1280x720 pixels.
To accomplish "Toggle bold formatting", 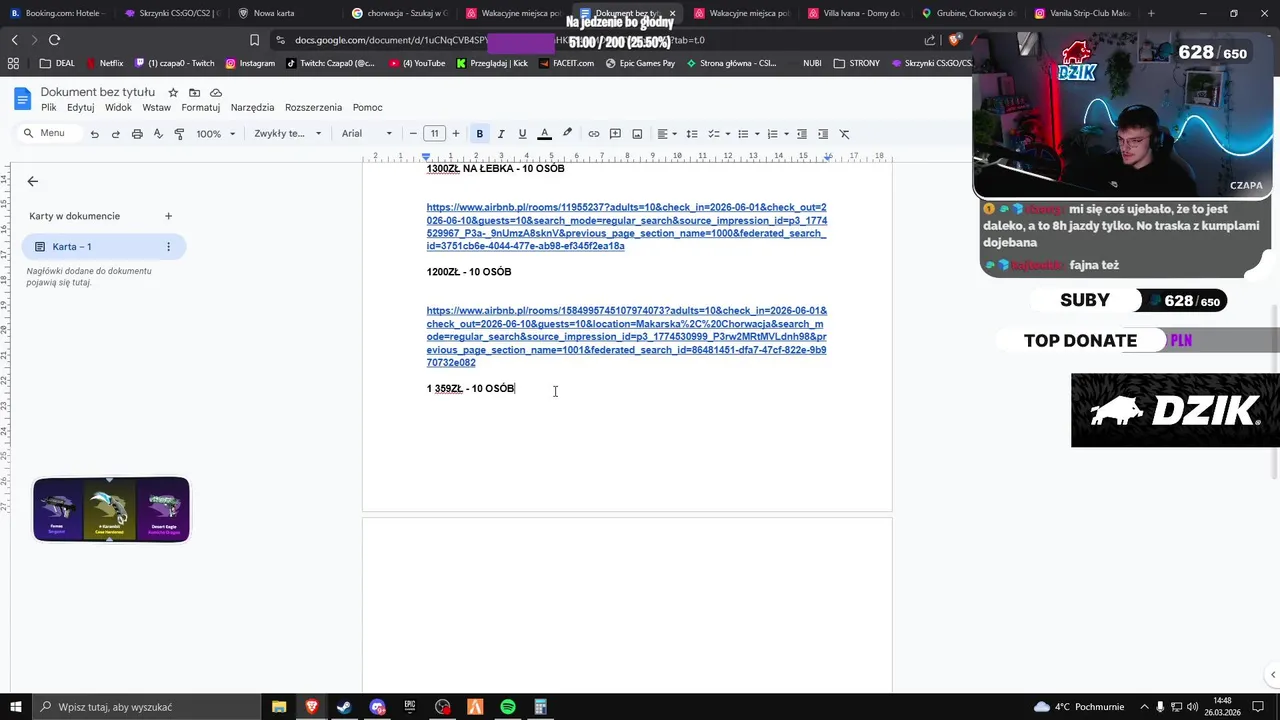I will 480,134.
